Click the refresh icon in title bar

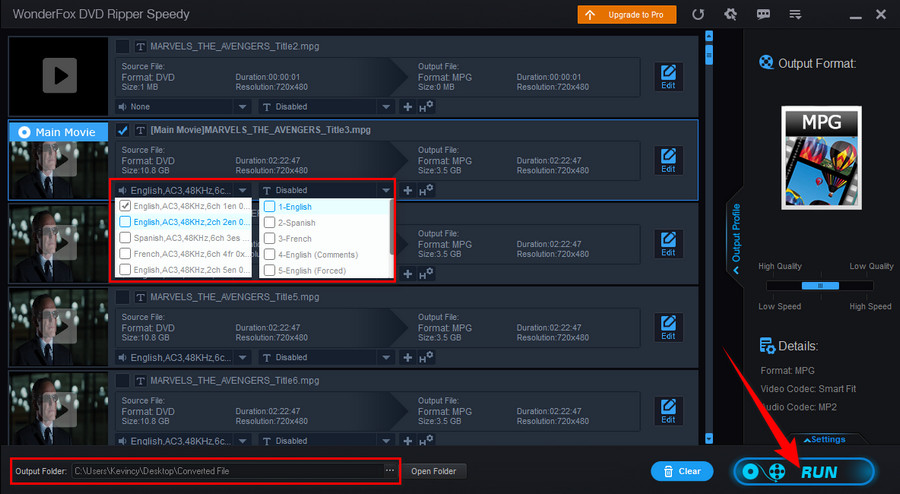(x=698, y=14)
